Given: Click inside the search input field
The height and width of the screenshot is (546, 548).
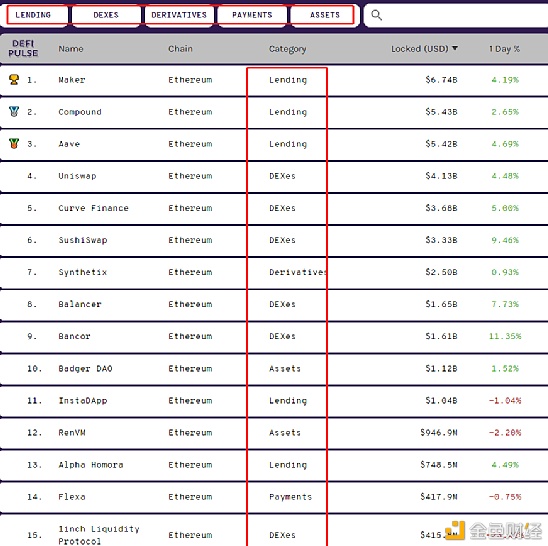Looking at the screenshot, I should tap(456, 15).
